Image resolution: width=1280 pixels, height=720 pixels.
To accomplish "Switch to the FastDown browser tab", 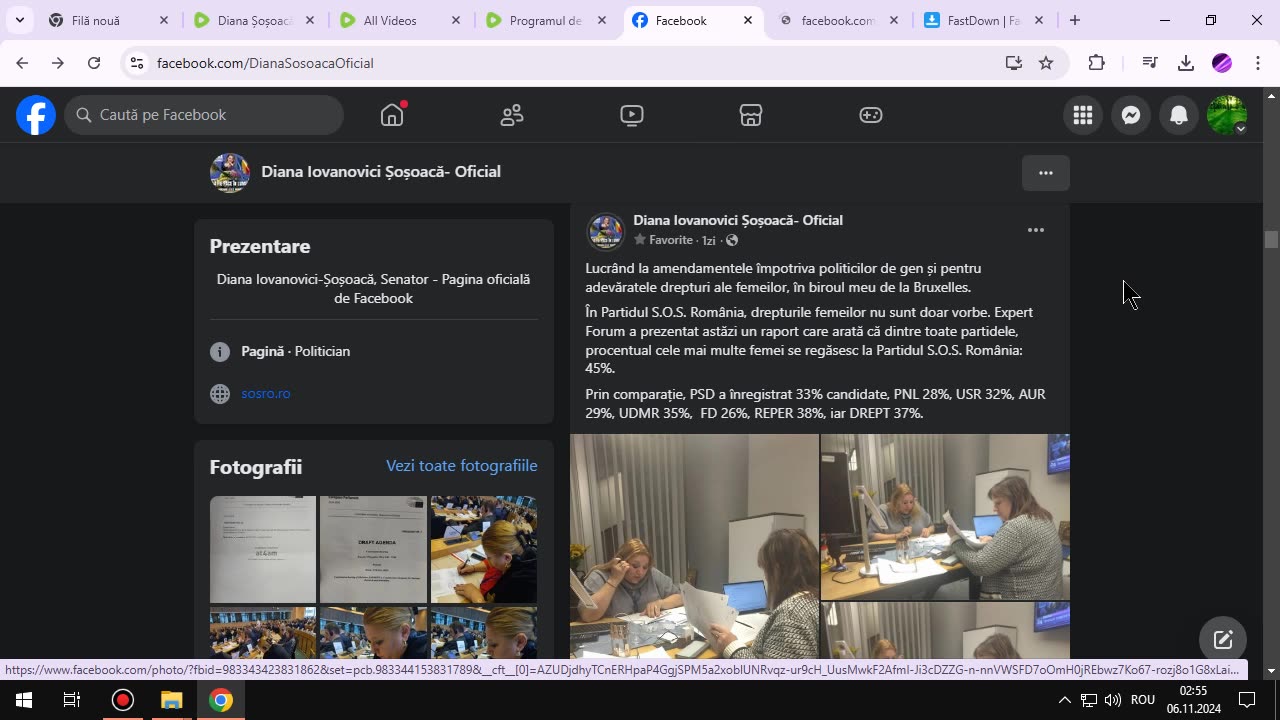I will click(983, 20).
